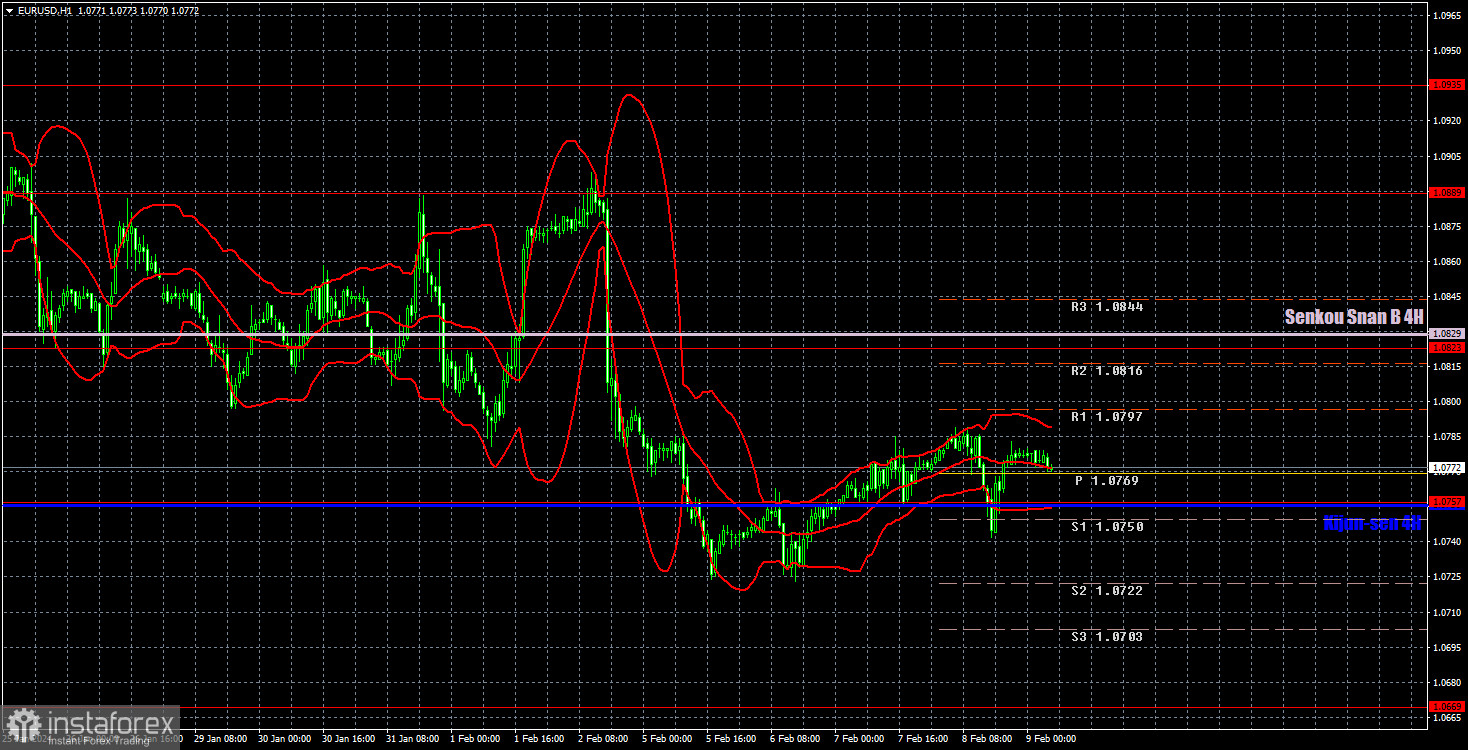Click the S2 1.0722 pivot label

point(1107,591)
